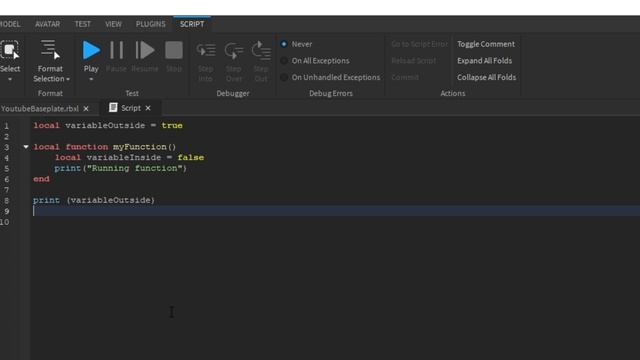Click the Select tool icon
The image size is (640, 360).
click(x=9, y=50)
